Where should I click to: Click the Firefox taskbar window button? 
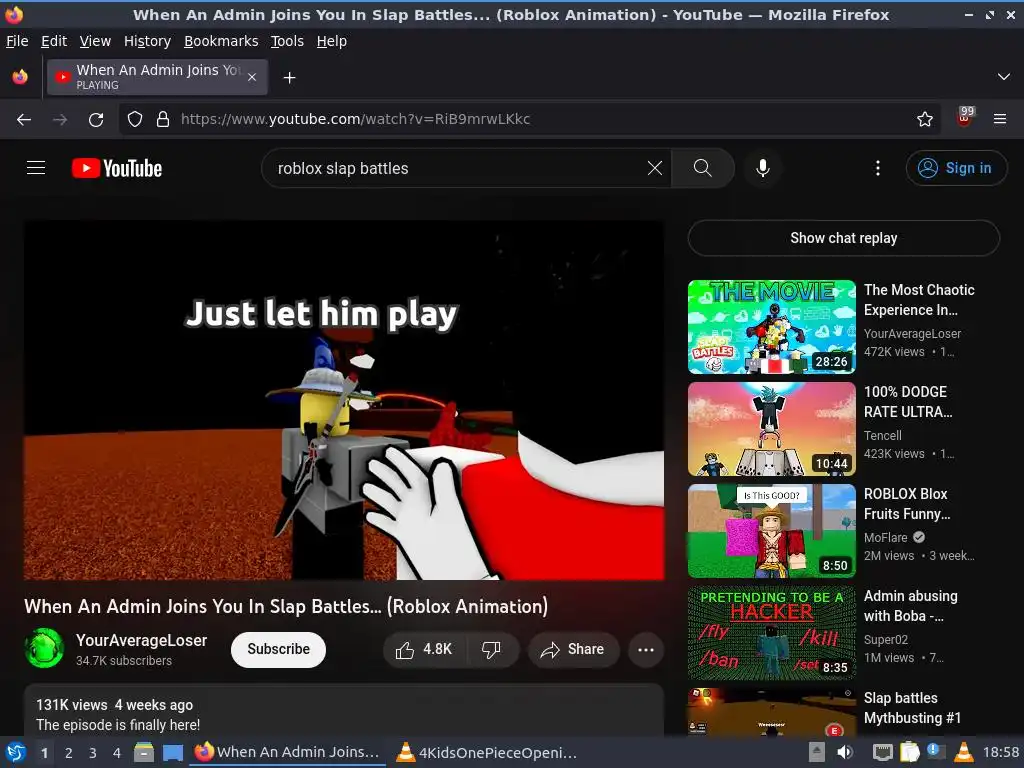tap(287, 752)
